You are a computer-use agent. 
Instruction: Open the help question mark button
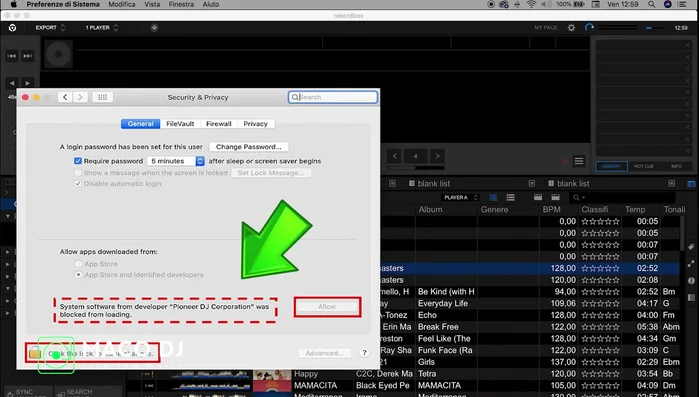pyautogui.click(x=364, y=353)
